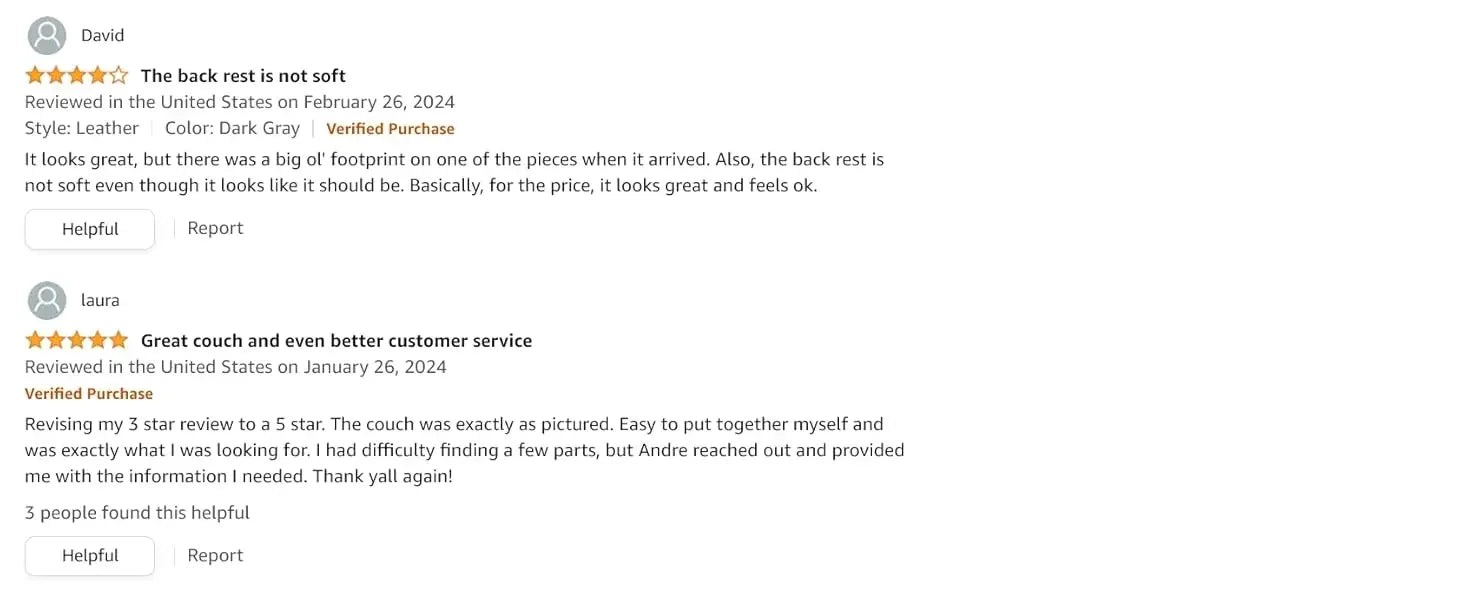Screen dimensions: 1464x600
Task: Open "The back rest is not soft" review title
Action: coord(243,76)
